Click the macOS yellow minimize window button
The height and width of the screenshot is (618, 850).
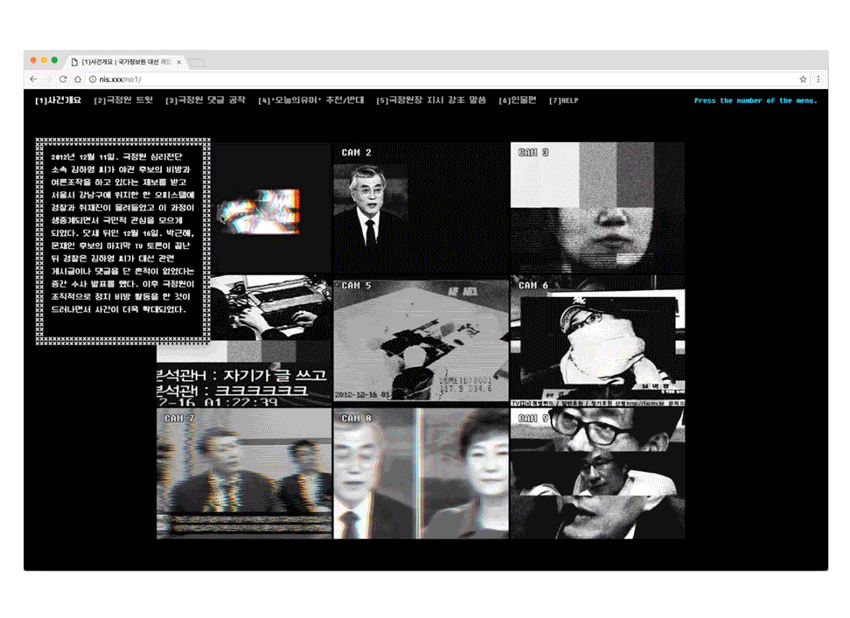[x=44, y=60]
